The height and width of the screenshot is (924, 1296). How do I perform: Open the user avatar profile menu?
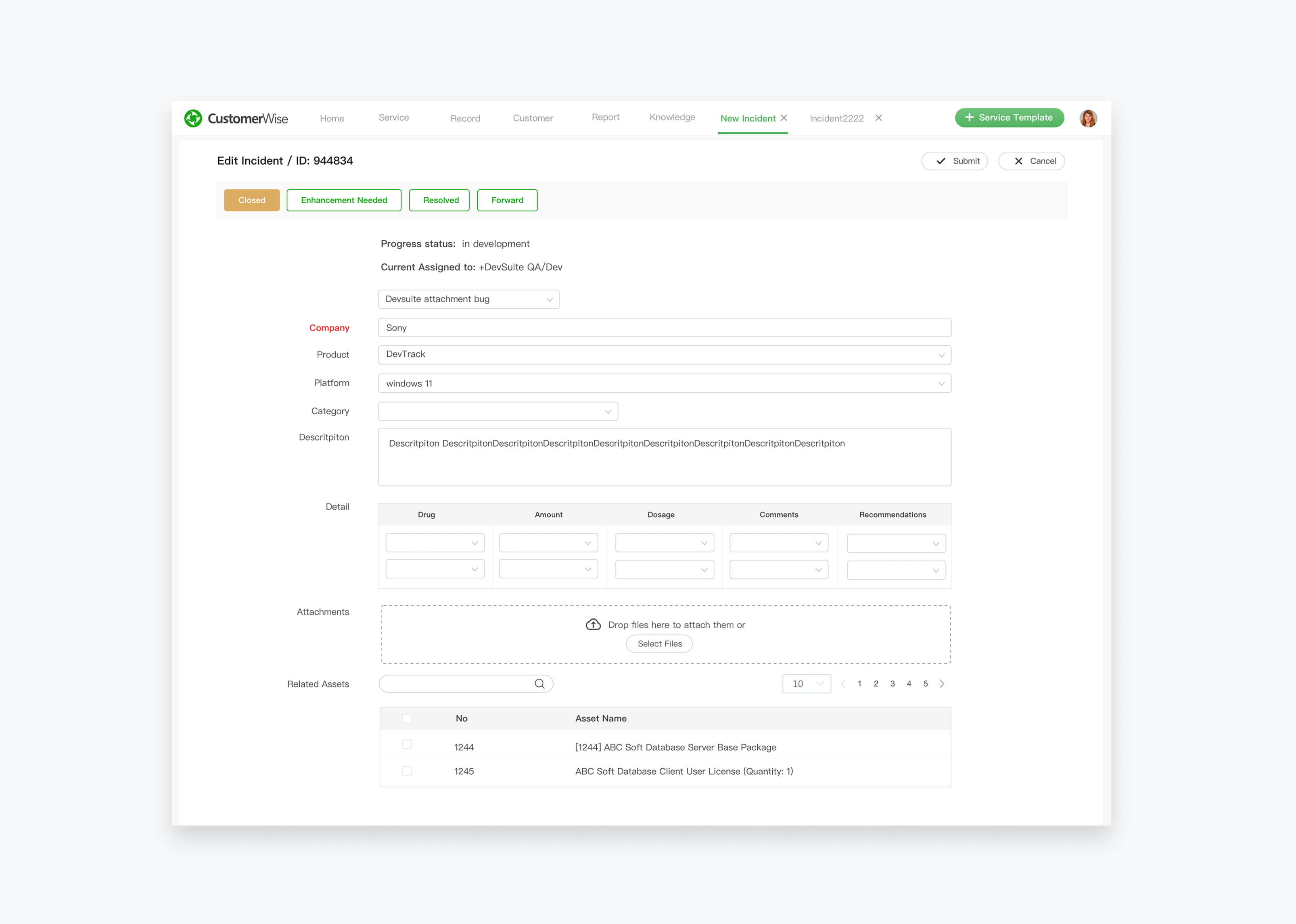(x=1088, y=118)
